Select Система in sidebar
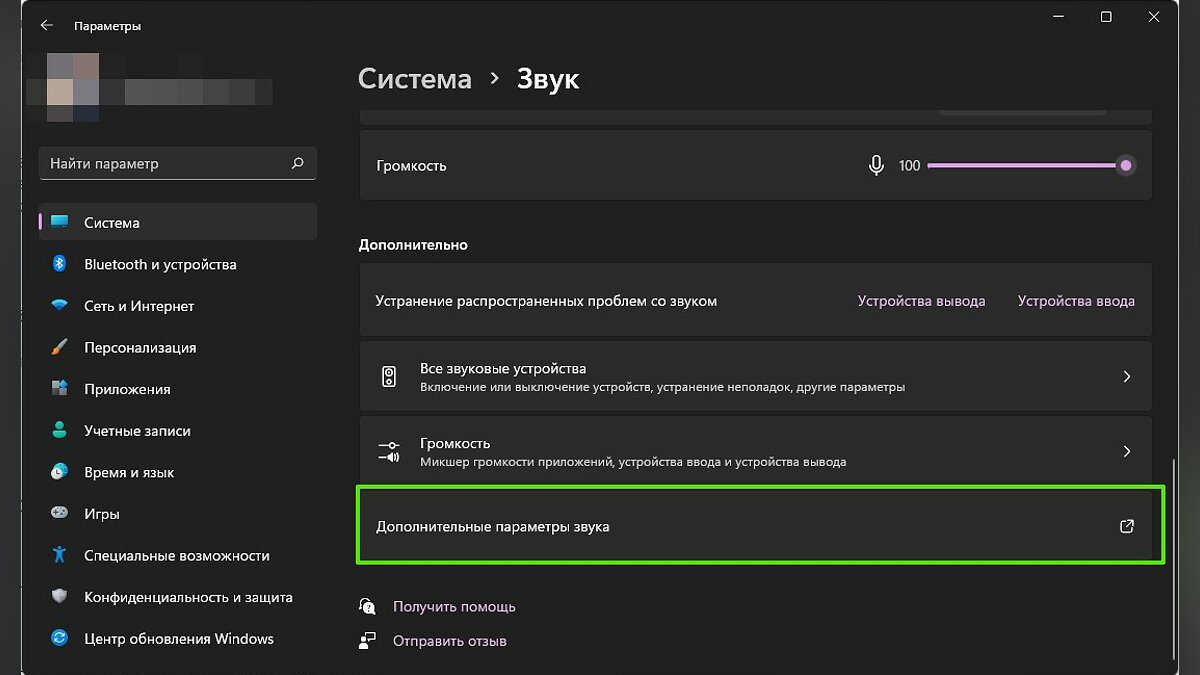The width and height of the screenshot is (1200, 675). click(112, 223)
